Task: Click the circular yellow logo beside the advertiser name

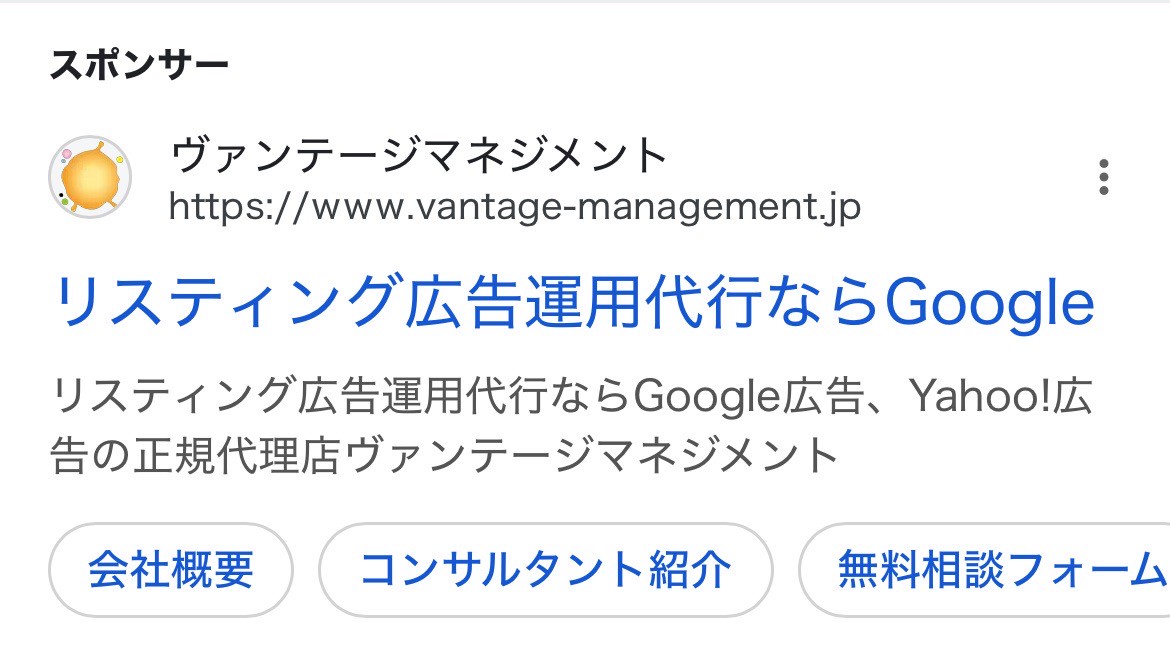Action: coord(91,177)
